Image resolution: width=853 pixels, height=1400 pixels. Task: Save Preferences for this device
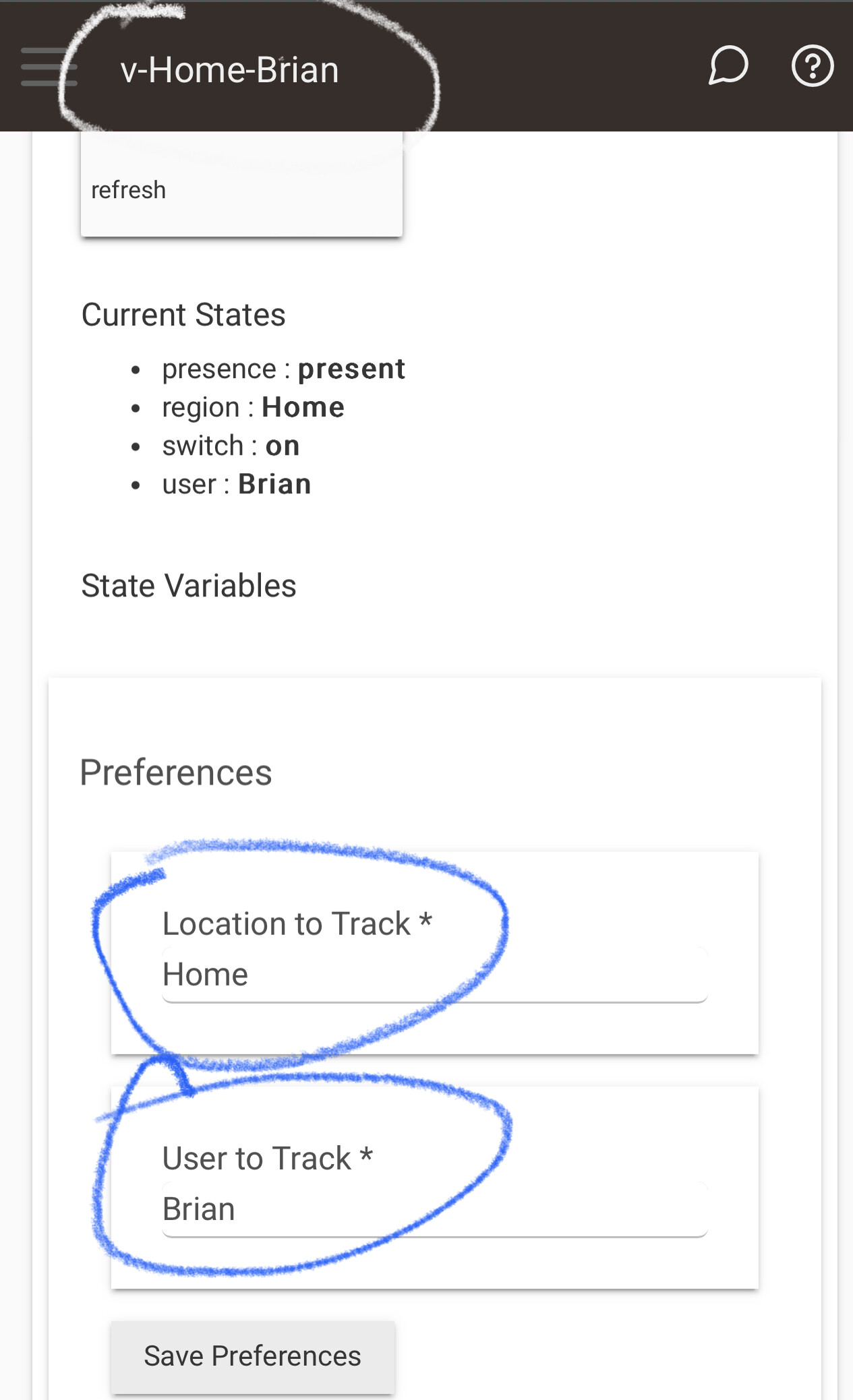pyautogui.click(x=253, y=1356)
